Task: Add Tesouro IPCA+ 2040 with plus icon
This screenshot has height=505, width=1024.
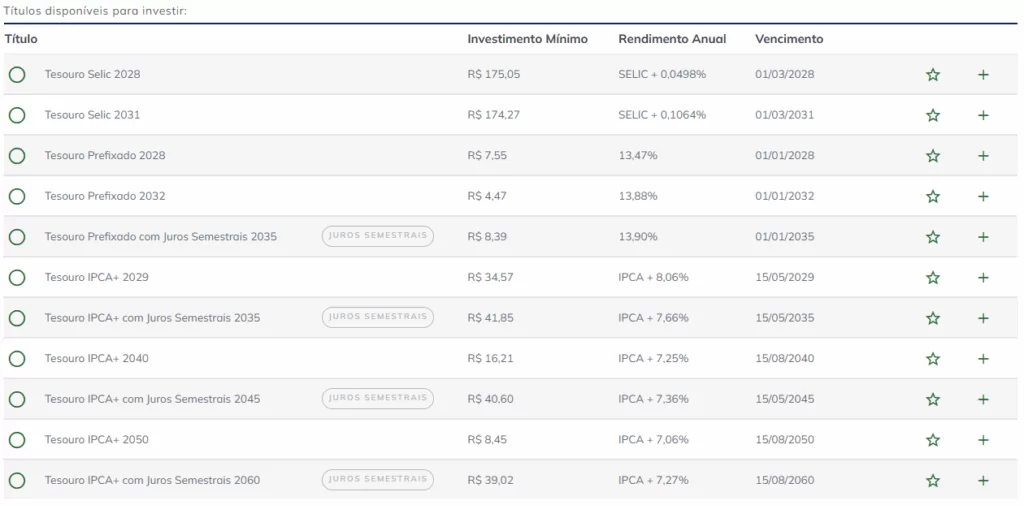Action: pyautogui.click(x=983, y=359)
